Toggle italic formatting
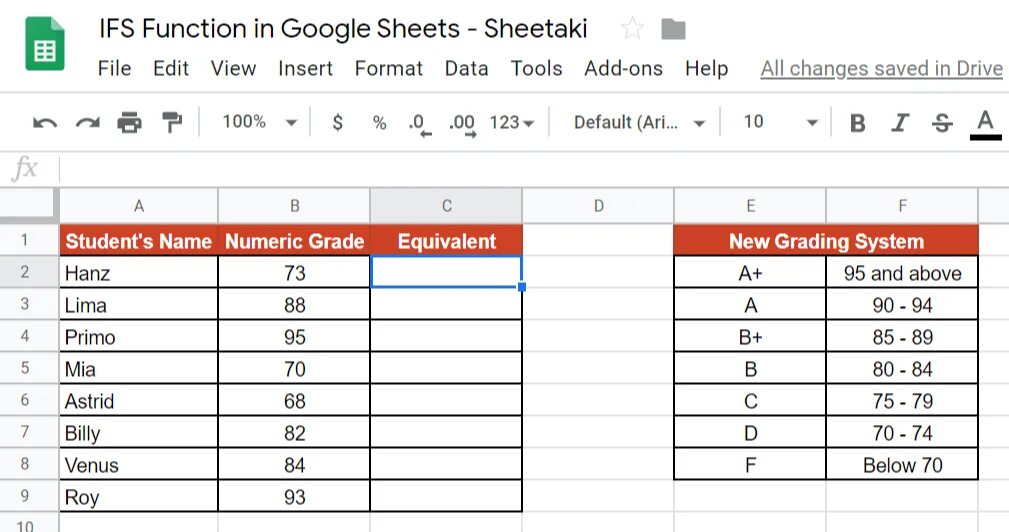The width and height of the screenshot is (1009, 532). coord(900,122)
